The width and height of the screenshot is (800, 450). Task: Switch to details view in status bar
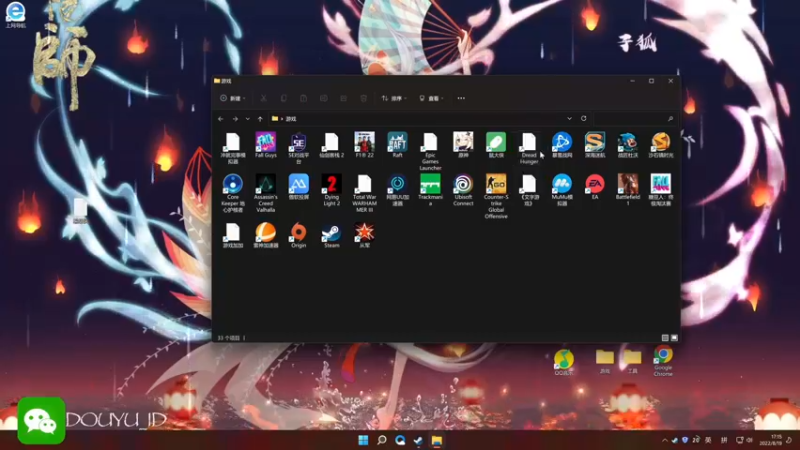[665, 338]
